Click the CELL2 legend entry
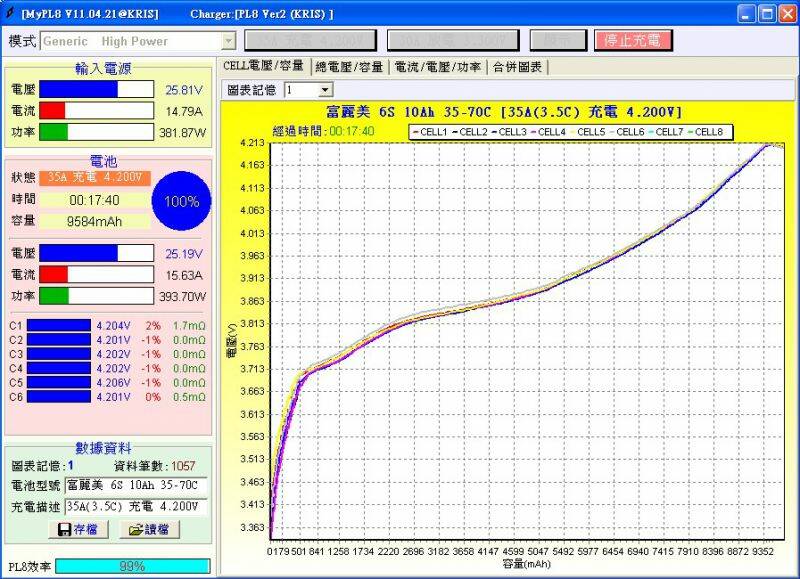Image resolution: width=800 pixels, height=579 pixels. point(469,132)
